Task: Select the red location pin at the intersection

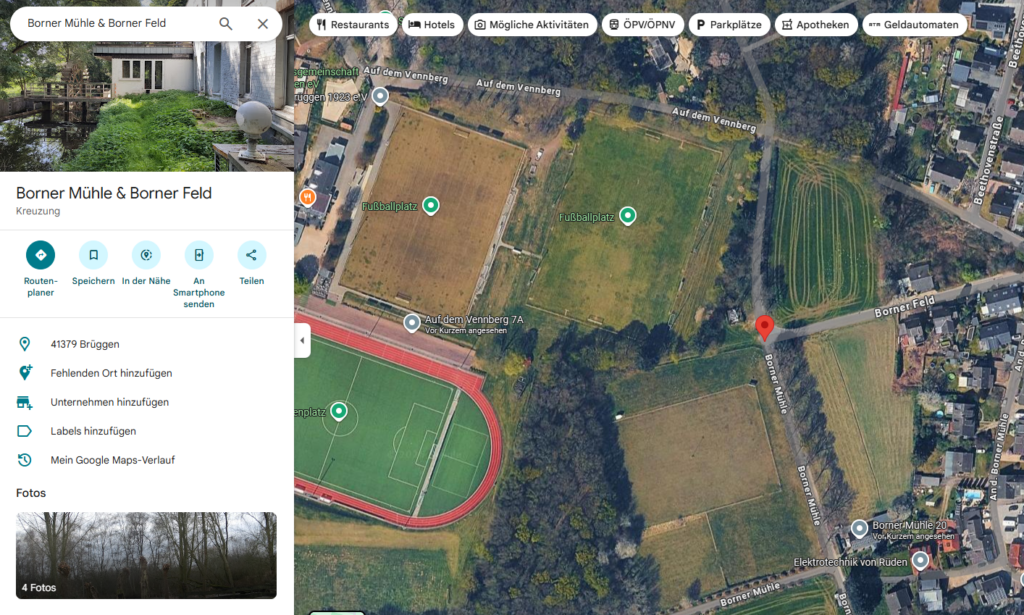Action: click(x=765, y=327)
